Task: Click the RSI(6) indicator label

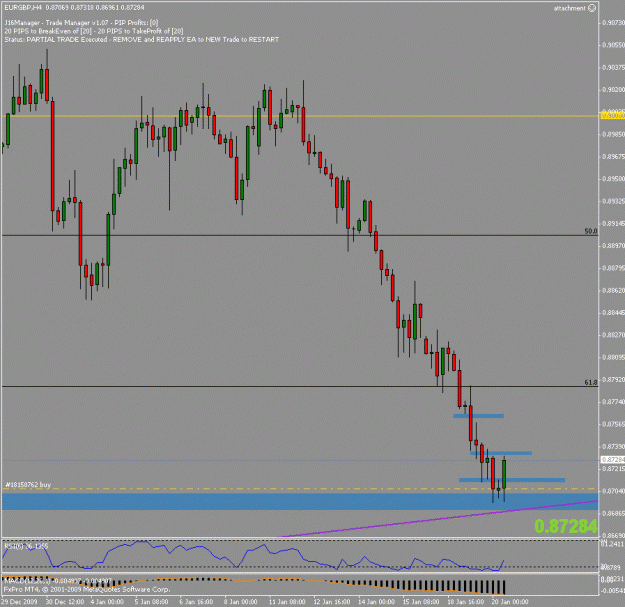Action: tap(26, 546)
